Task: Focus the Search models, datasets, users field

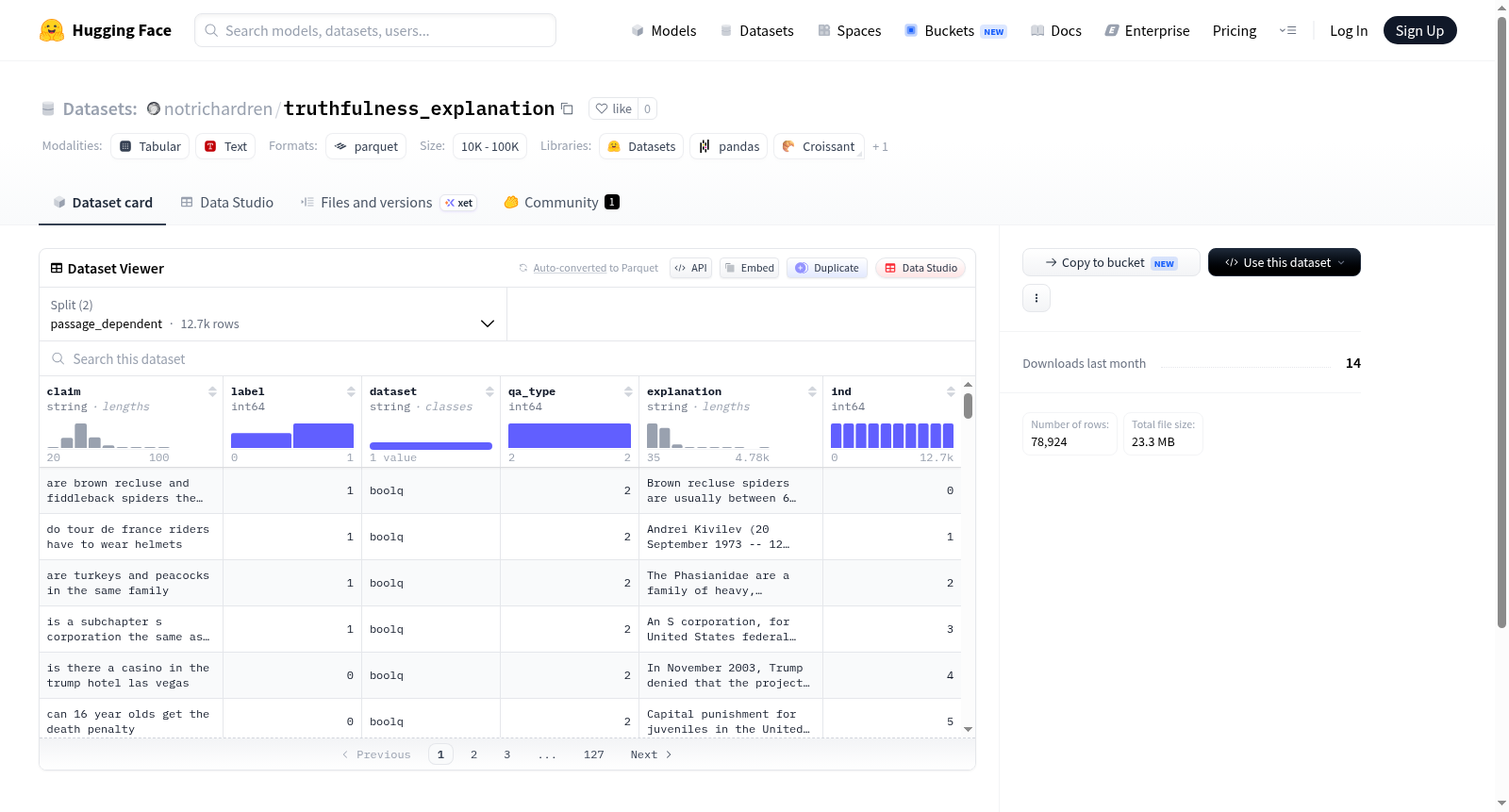Action: [375, 30]
